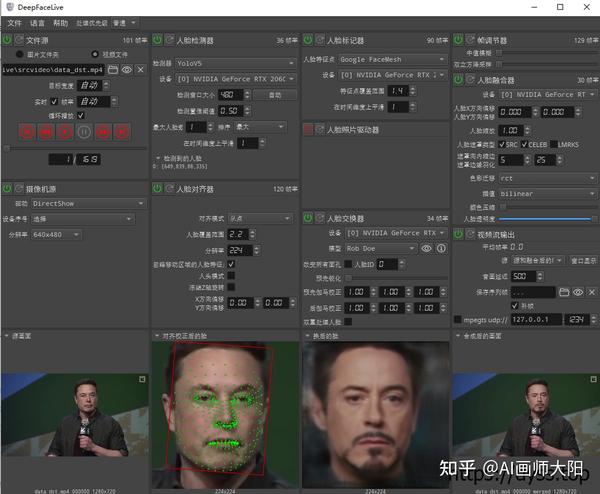Click face coverage 2.2 input field

pyautogui.click(x=238, y=234)
